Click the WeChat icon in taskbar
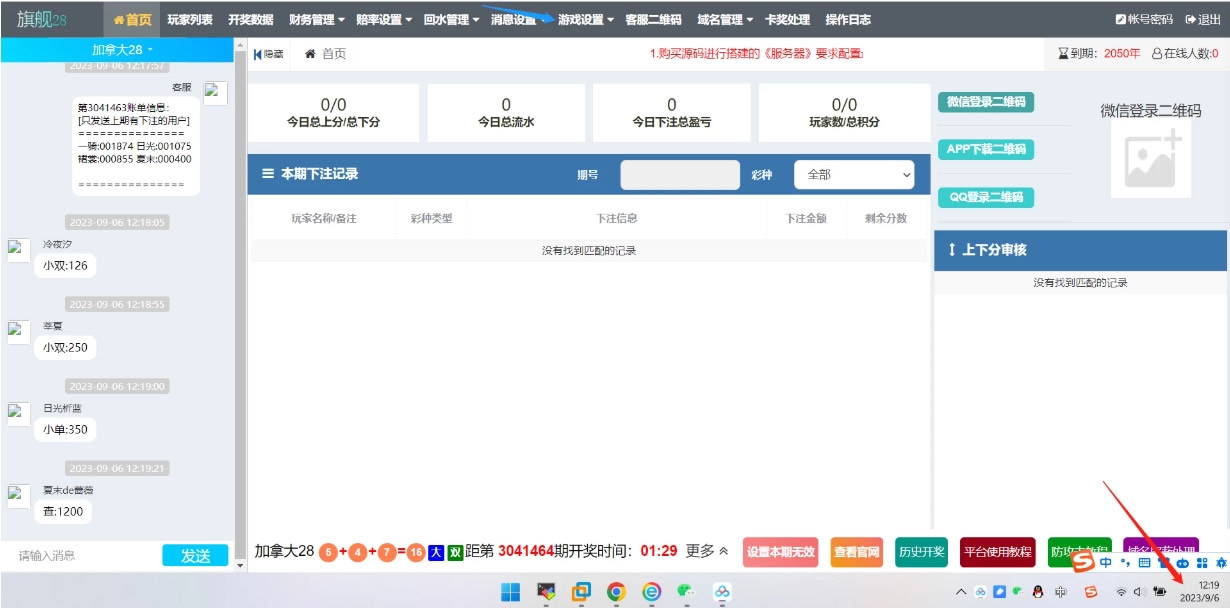Screen dimensions: 1230x608 [686, 592]
